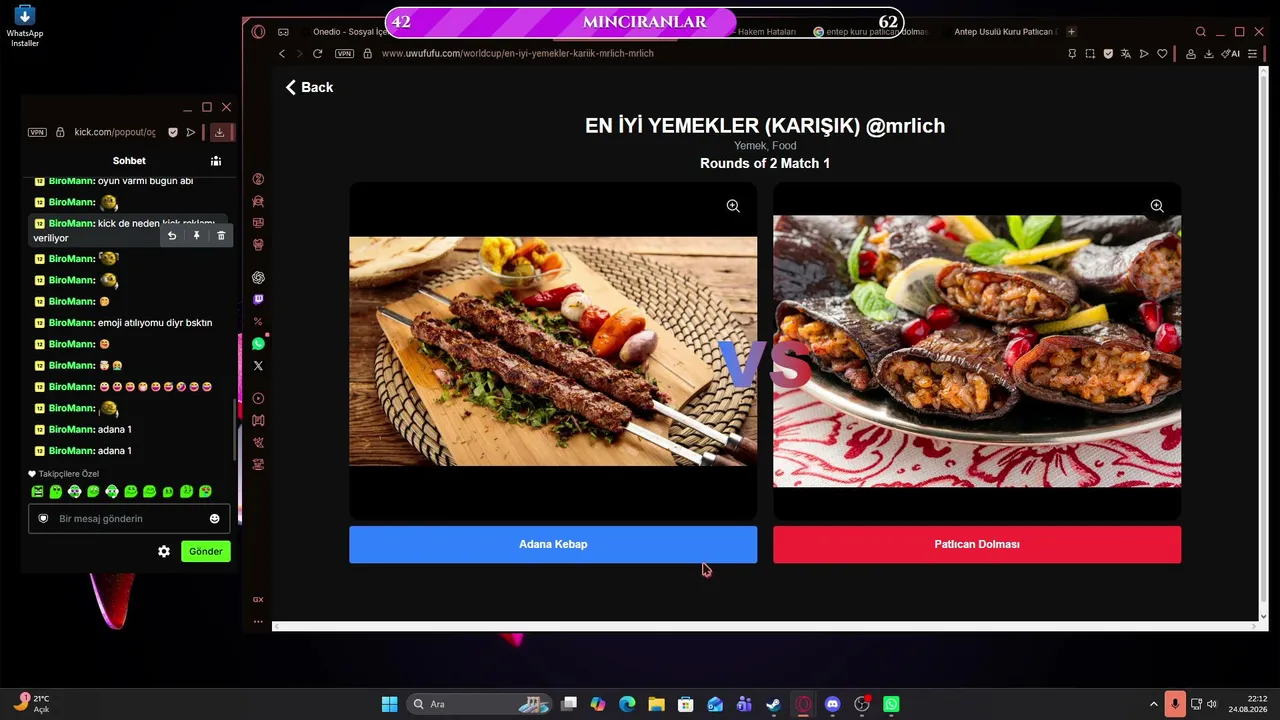Open the clock showing 22:12

tap(1249, 704)
